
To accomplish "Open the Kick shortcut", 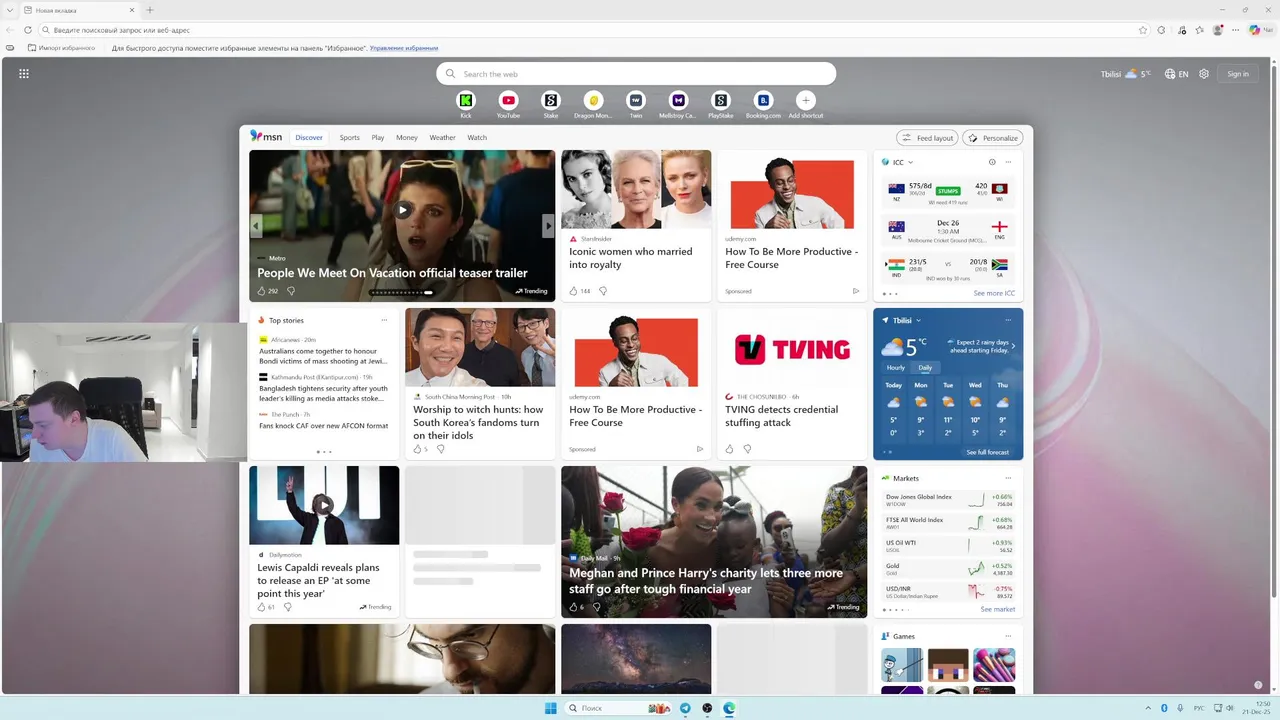I will (x=466, y=100).
